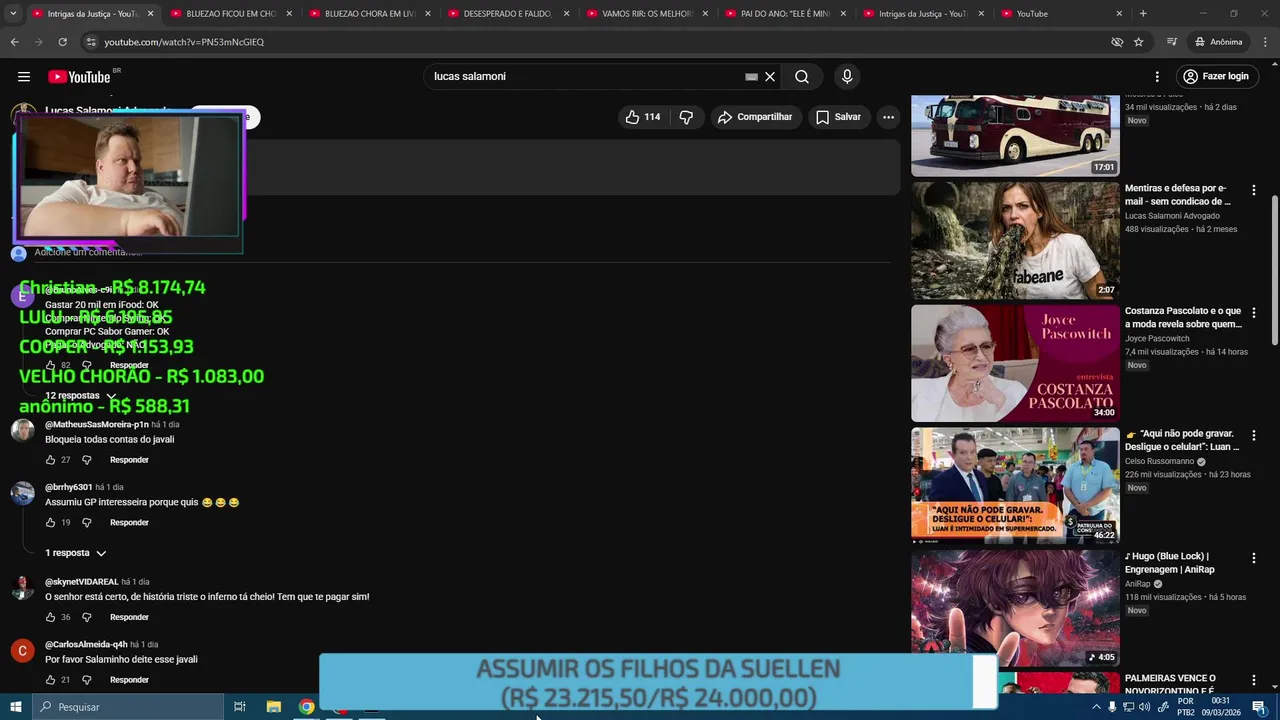Switch to BLUEZAO FICOU EM CHO tab
Screen dimensions: 1280x720
point(231,14)
